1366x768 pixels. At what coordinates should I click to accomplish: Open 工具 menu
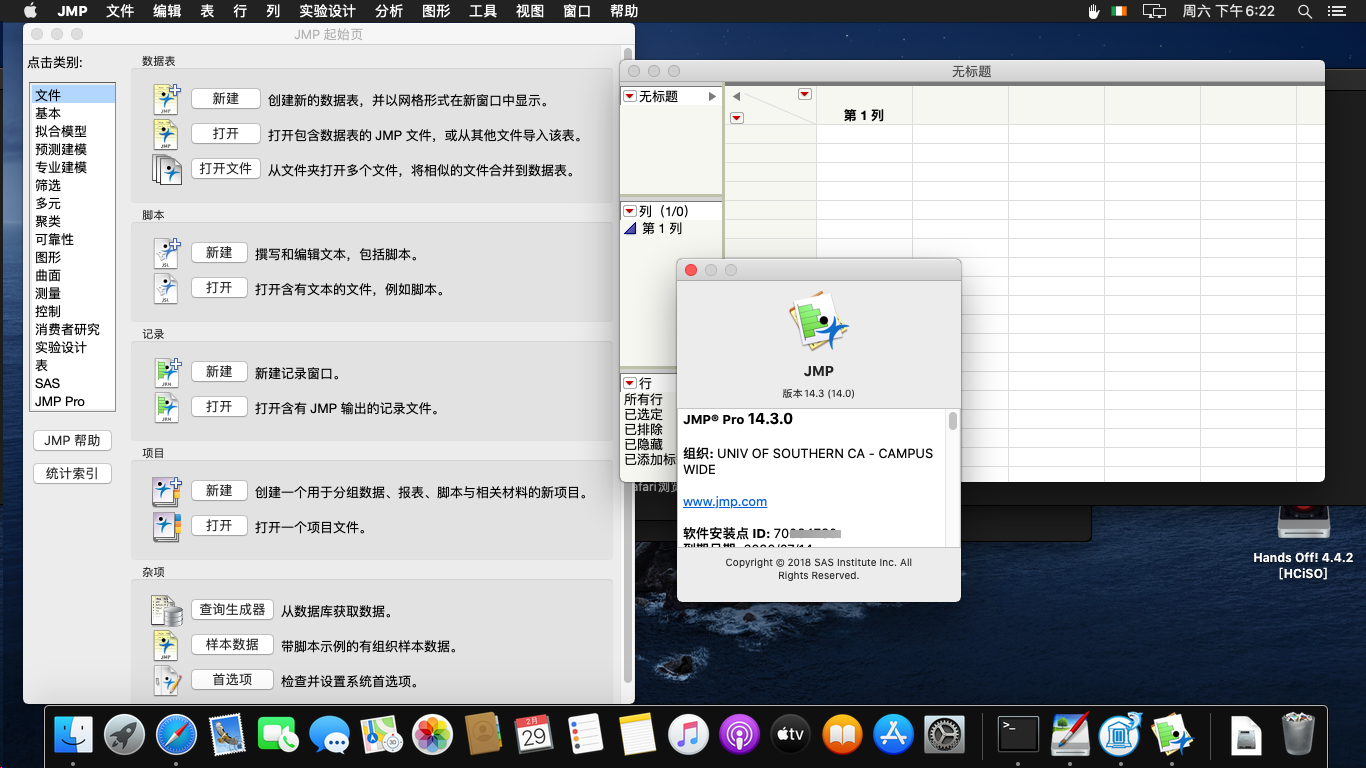pos(483,11)
